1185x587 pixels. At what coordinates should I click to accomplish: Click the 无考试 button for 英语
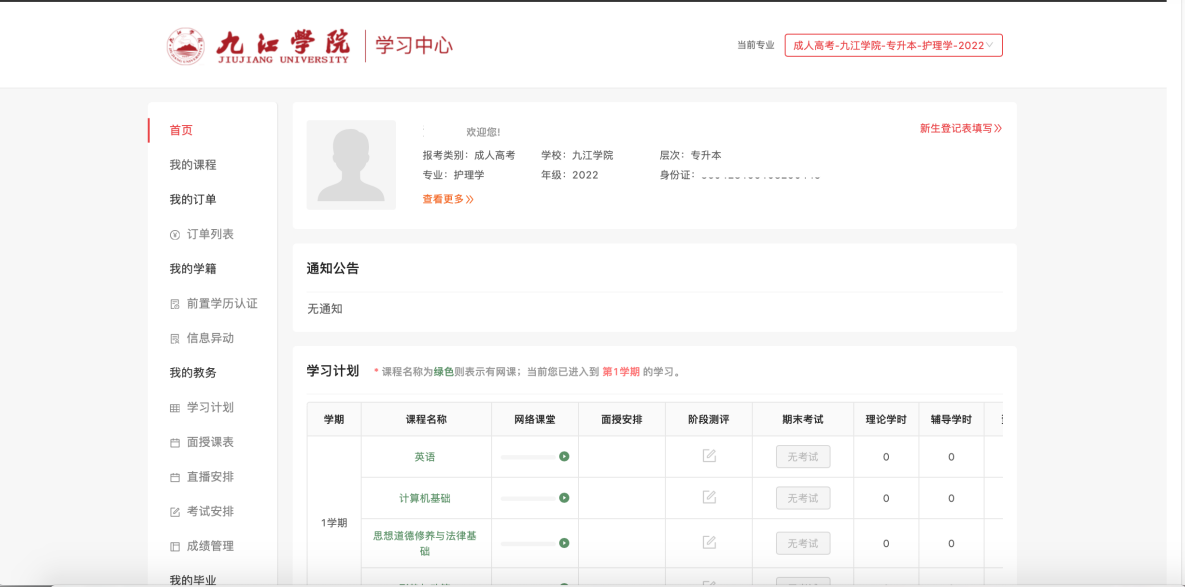pos(802,457)
